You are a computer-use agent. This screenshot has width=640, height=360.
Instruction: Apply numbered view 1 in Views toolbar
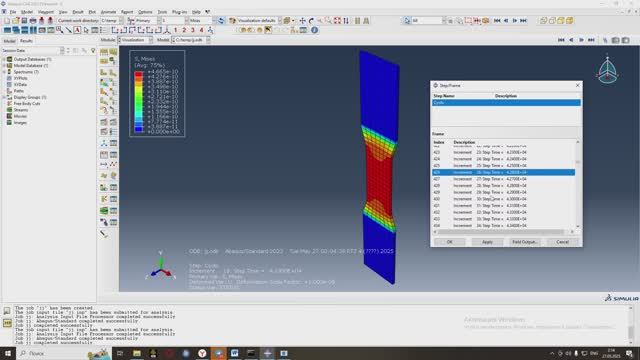(176, 30)
